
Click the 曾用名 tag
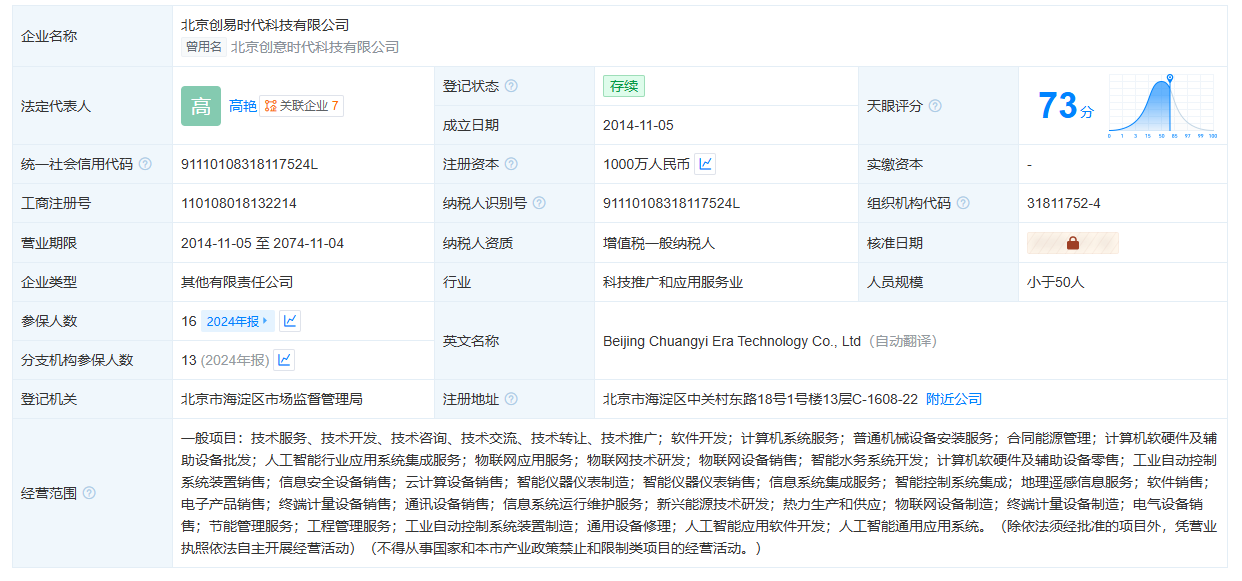tap(203, 47)
